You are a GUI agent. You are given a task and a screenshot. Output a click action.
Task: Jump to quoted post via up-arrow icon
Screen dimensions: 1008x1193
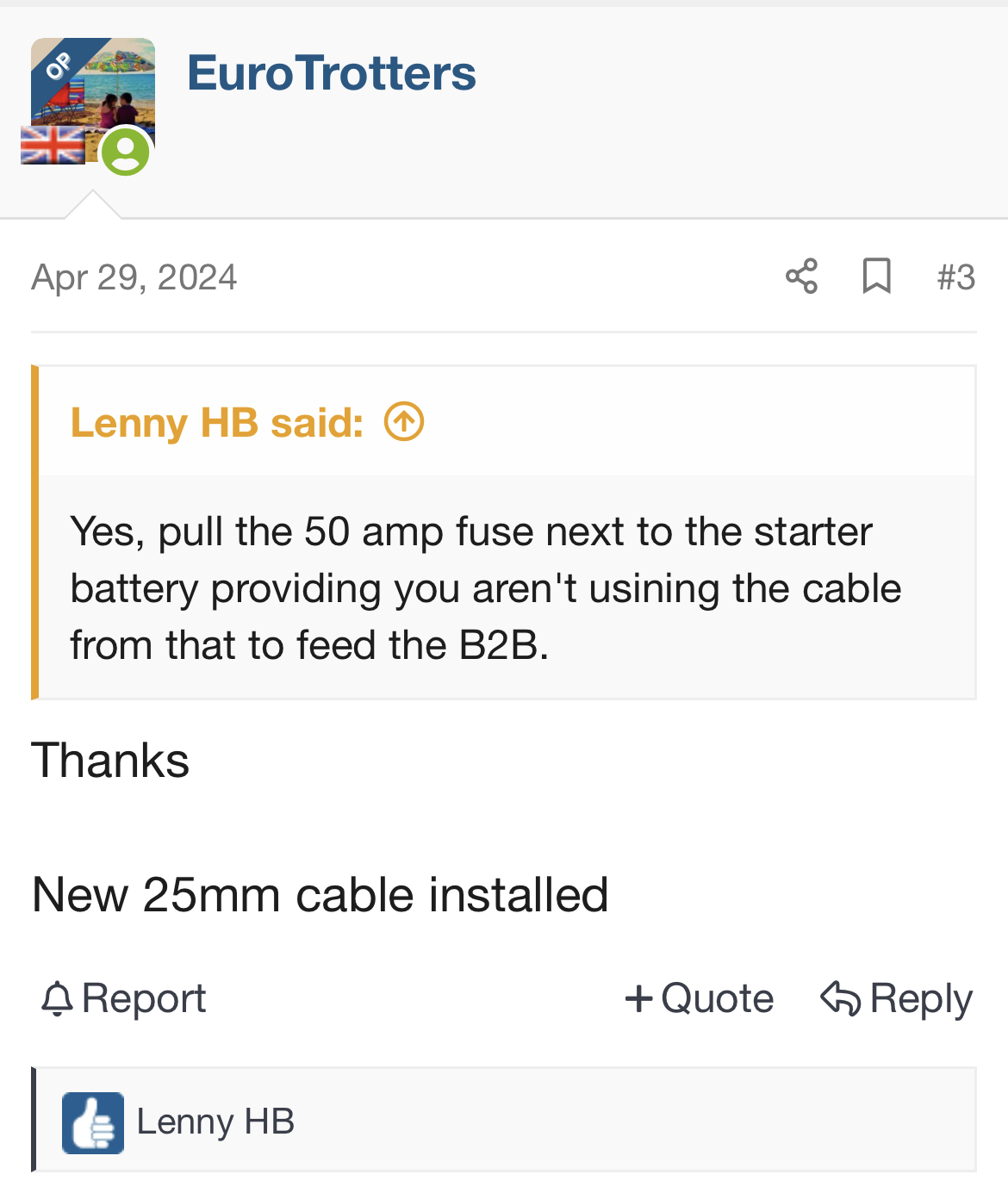pyautogui.click(x=404, y=422)
